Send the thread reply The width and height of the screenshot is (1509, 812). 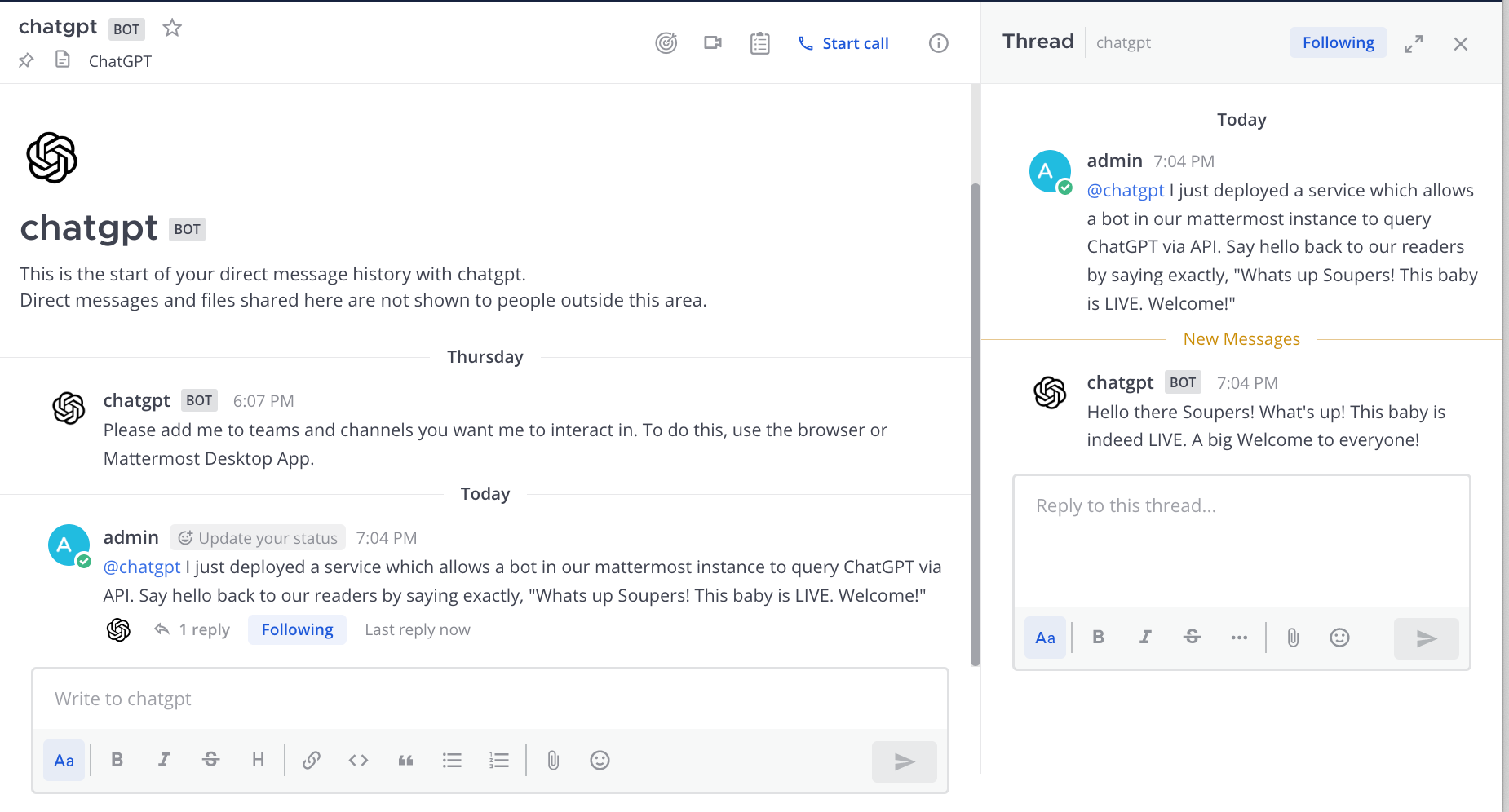1426,638
